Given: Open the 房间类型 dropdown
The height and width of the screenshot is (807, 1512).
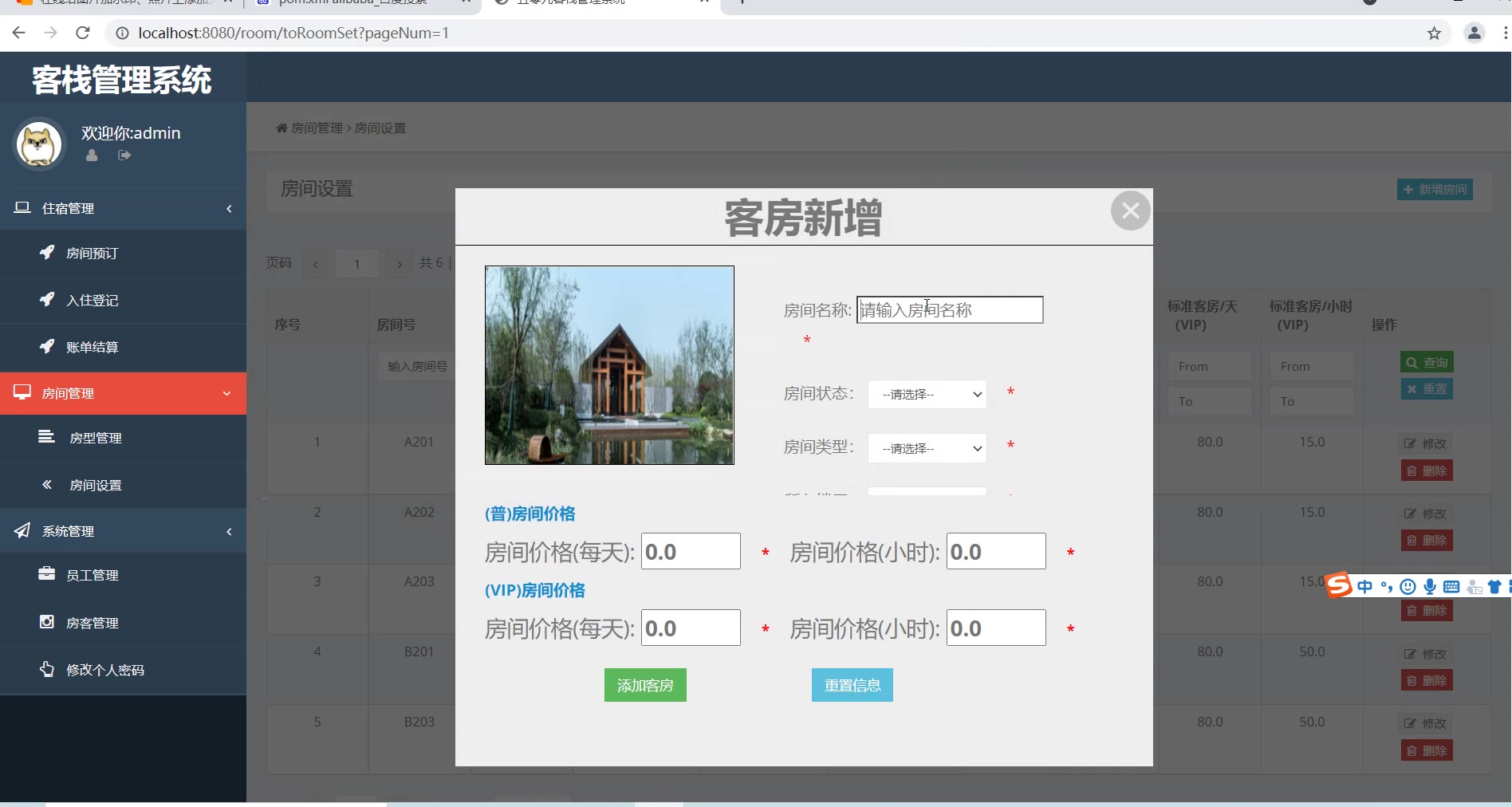Looking at the screenshot, I should 927,448.
